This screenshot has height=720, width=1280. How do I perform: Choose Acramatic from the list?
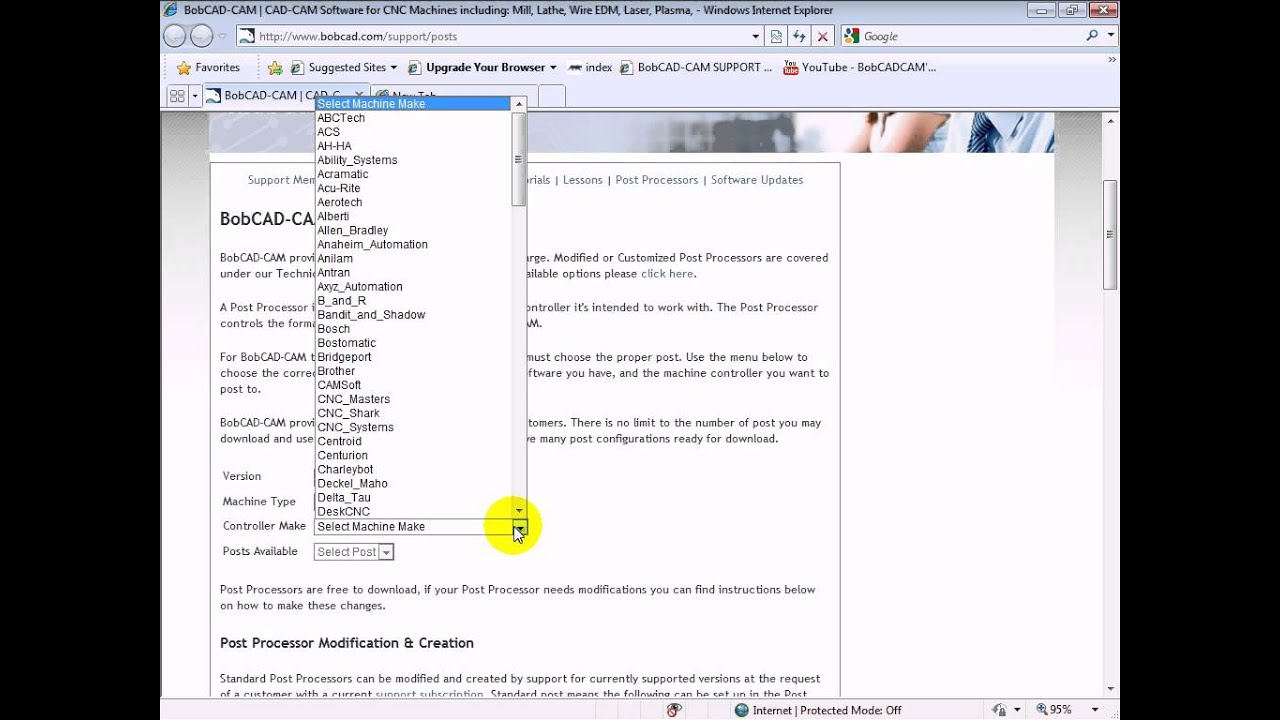tap(412, 174)
